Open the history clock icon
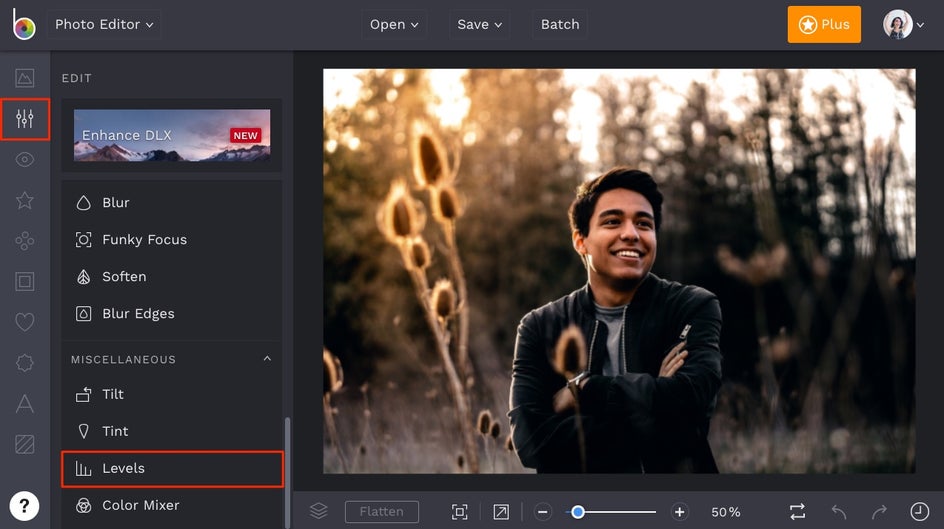The height and width of the screenshot is (529, 944). coord(919,511)
